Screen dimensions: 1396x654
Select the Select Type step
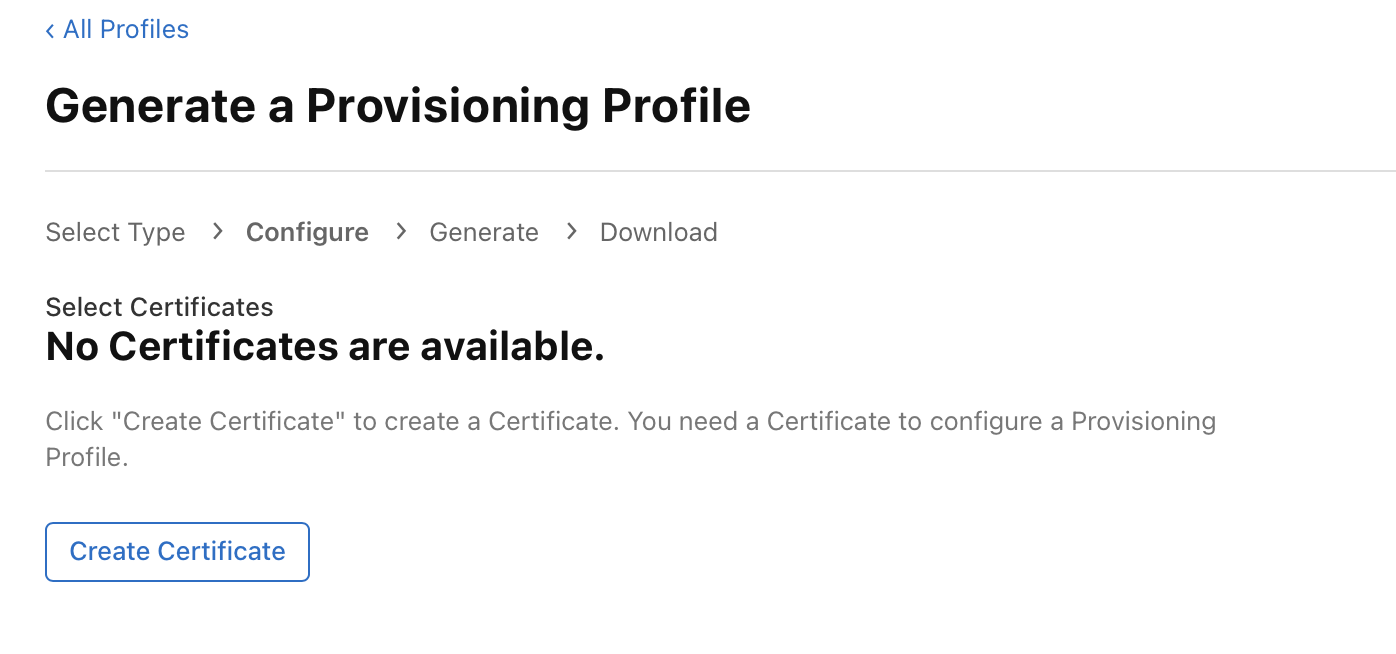click(x=115, y=232)
